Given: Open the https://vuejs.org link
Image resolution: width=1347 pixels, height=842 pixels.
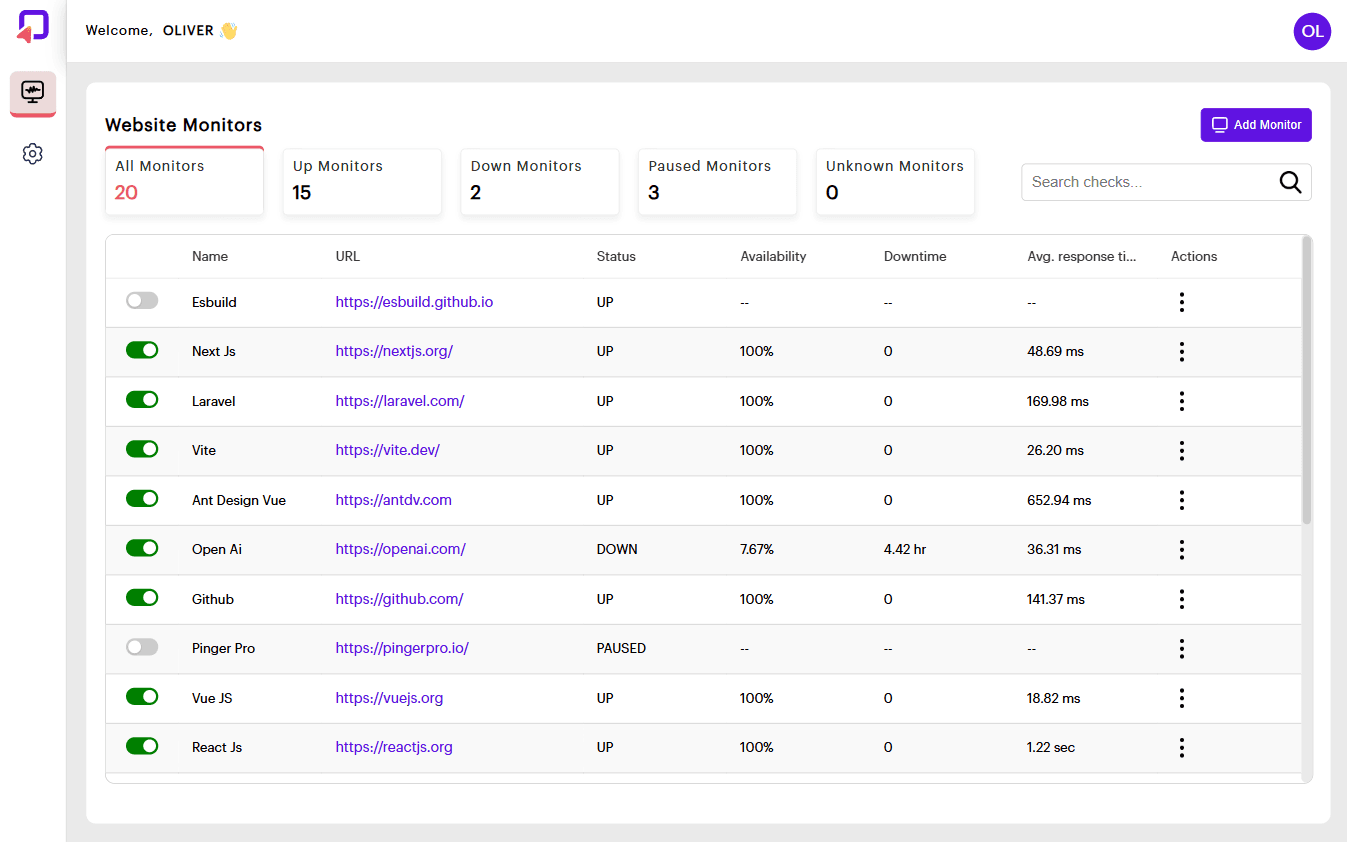Looking at the screenshot, I should [389, 697].
